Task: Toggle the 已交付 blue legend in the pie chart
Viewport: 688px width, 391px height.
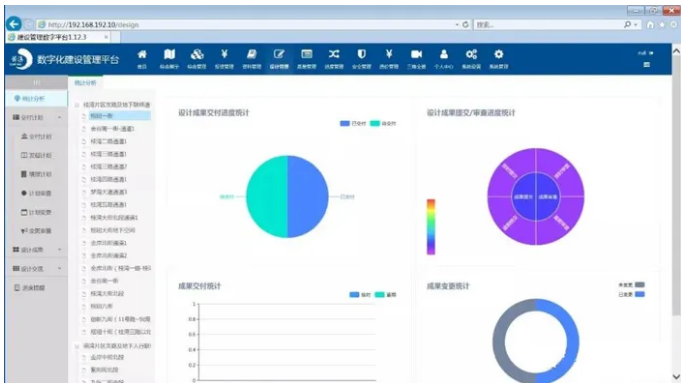Action: tap(353, 124)
